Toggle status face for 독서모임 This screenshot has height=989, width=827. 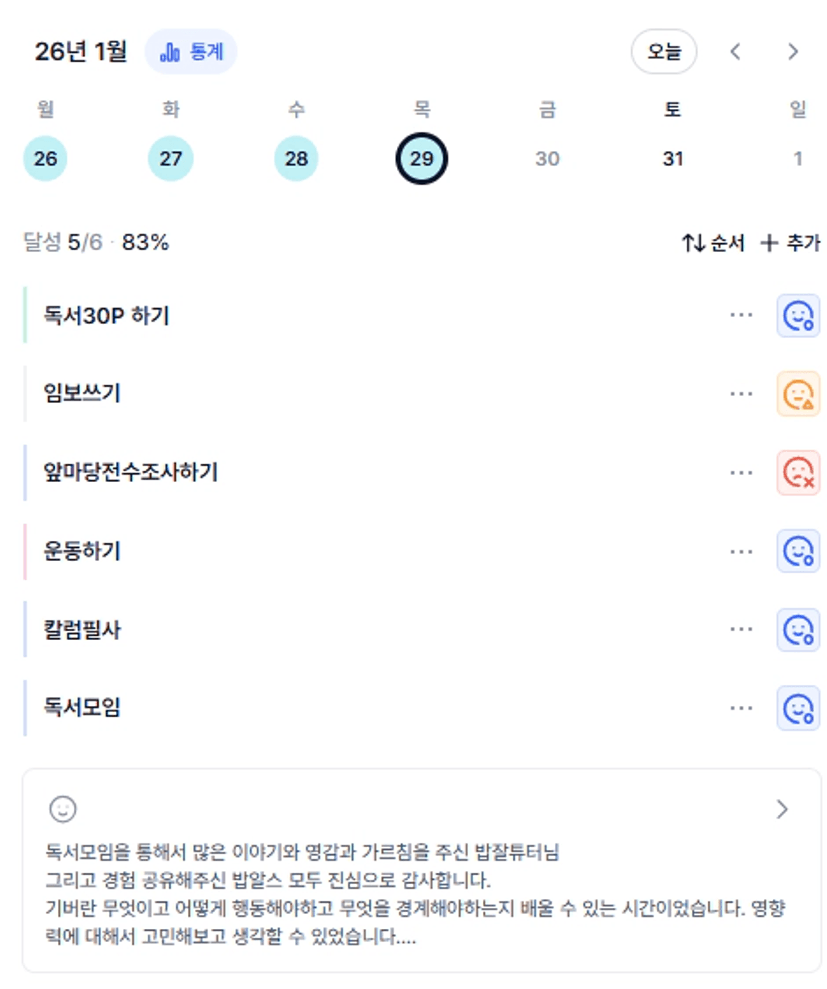point(798,708)
